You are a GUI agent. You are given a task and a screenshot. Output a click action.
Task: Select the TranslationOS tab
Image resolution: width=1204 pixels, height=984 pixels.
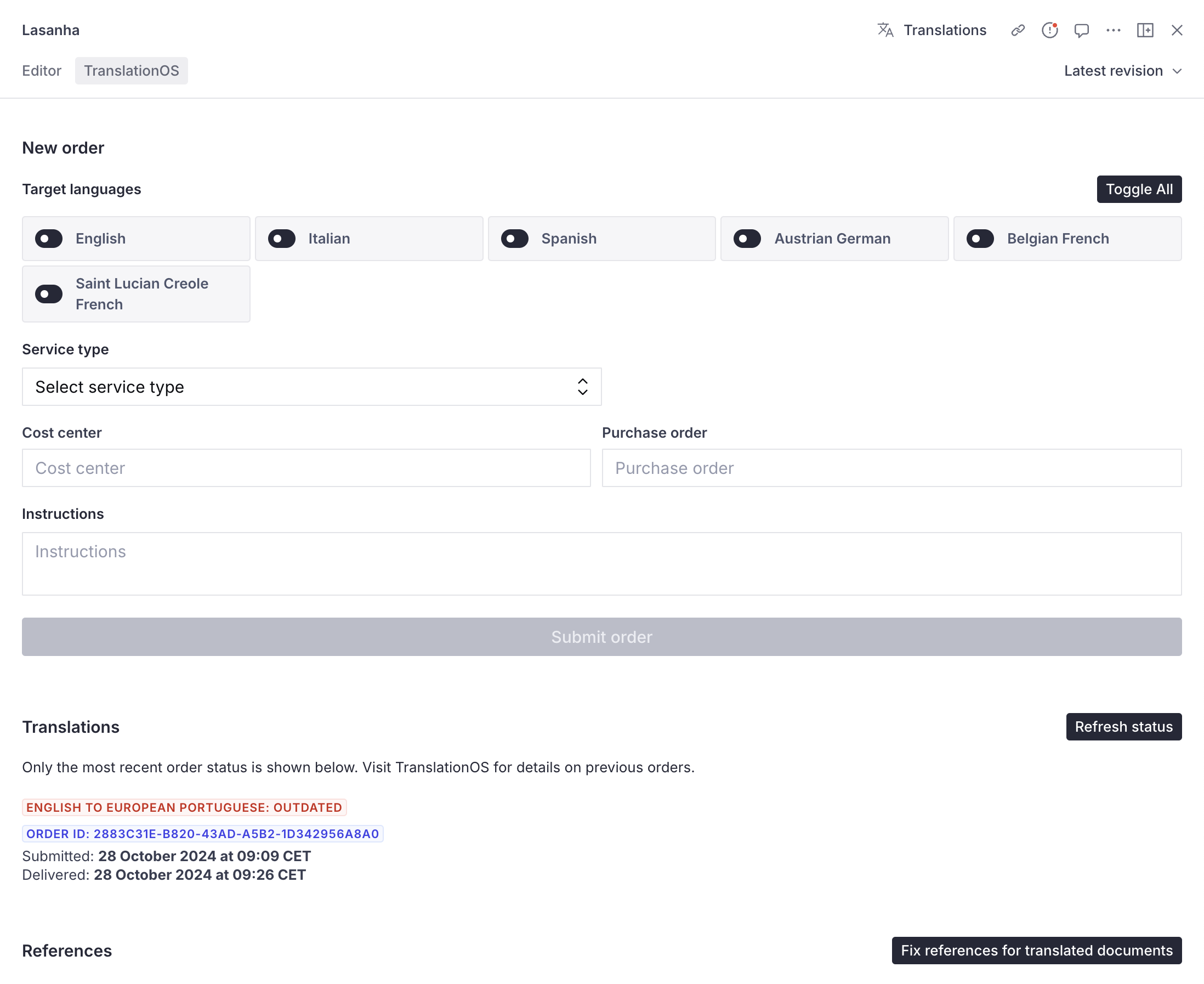click(132, 71)
